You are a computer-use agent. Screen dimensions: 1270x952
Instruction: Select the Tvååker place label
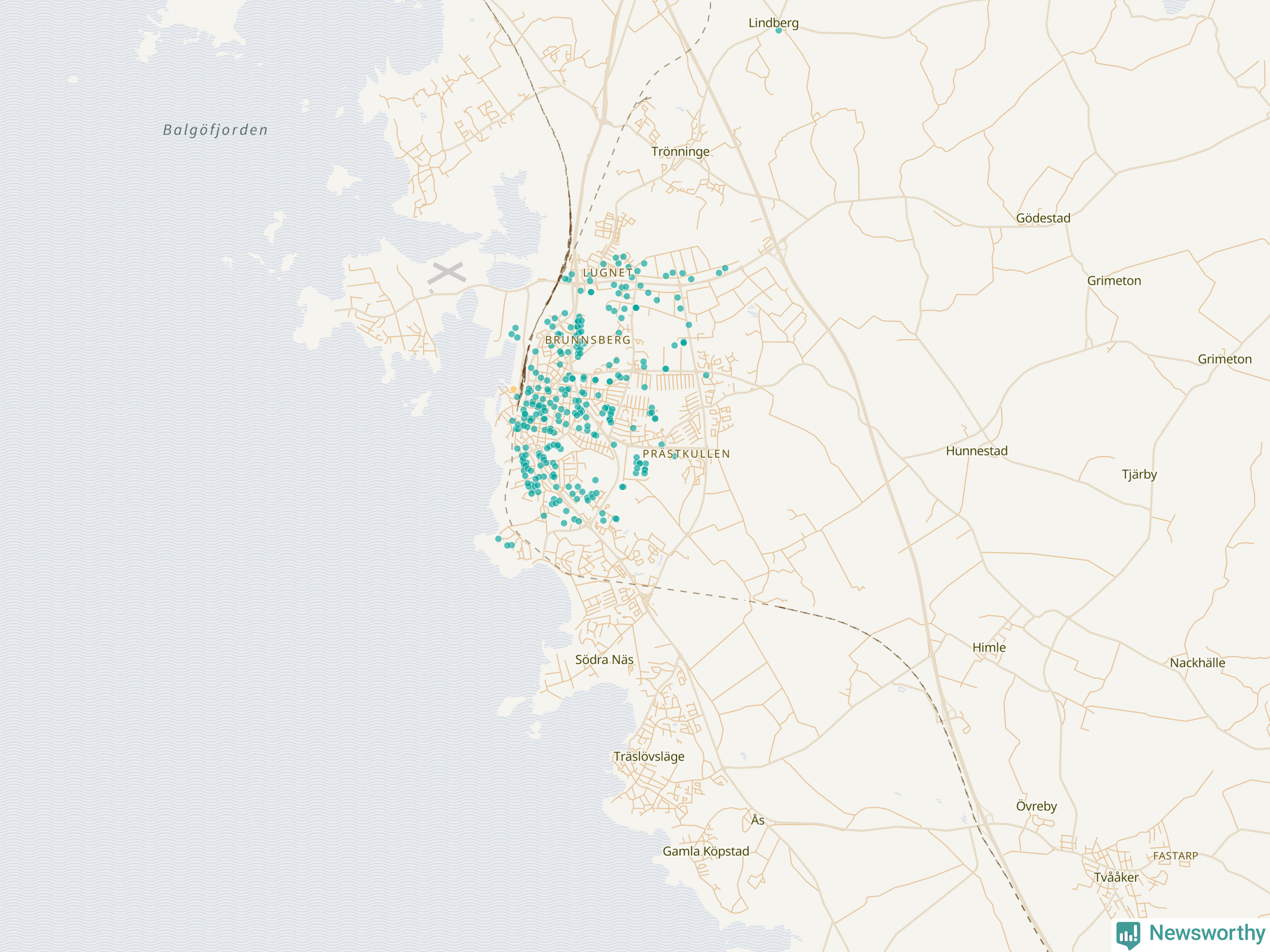(x=1116, y=878)
